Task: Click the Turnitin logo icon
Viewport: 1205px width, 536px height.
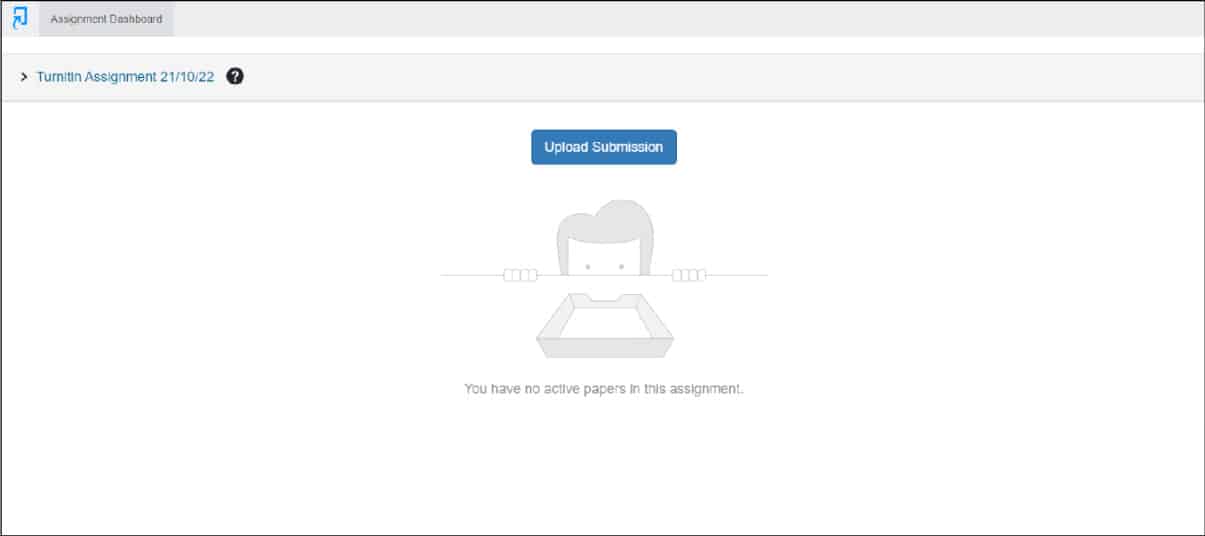Action: coord(20,18)
